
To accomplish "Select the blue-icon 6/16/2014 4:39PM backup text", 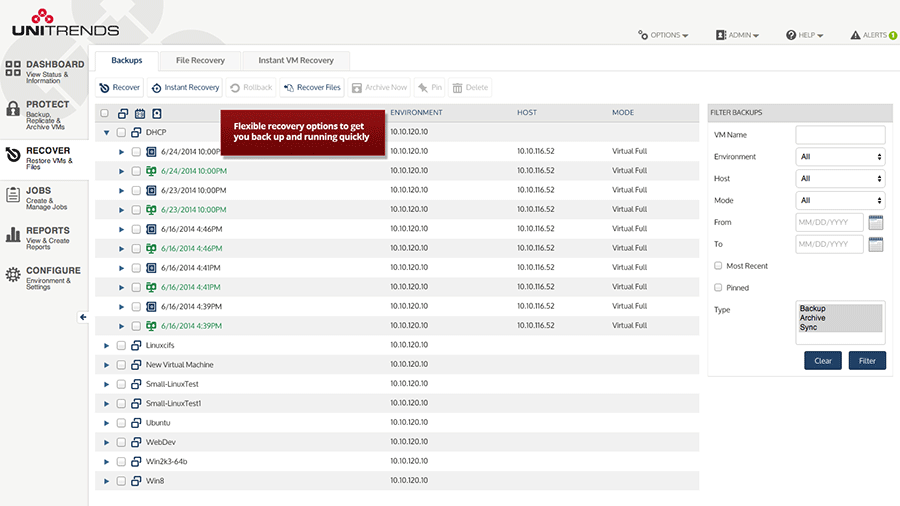I will tap(191, 307).
